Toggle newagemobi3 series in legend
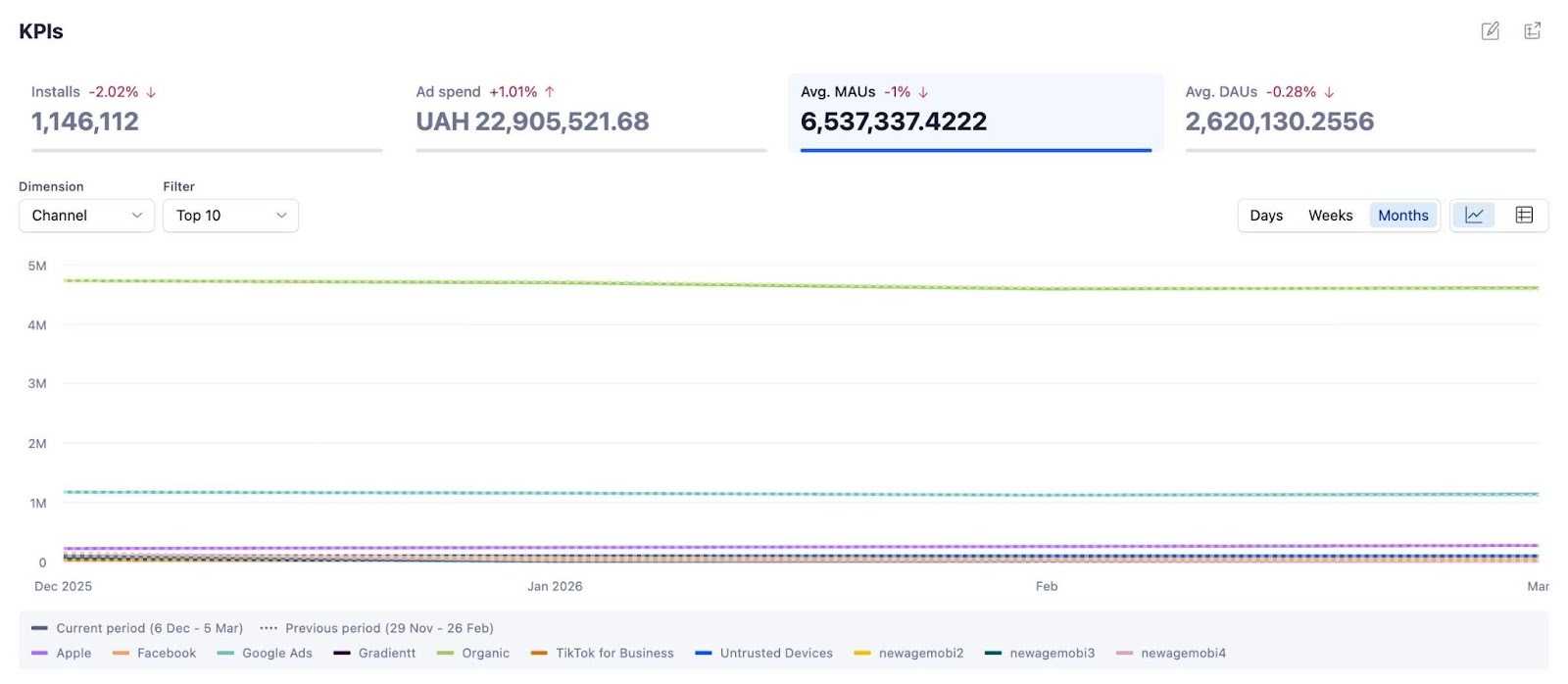 click(1040, 653)
